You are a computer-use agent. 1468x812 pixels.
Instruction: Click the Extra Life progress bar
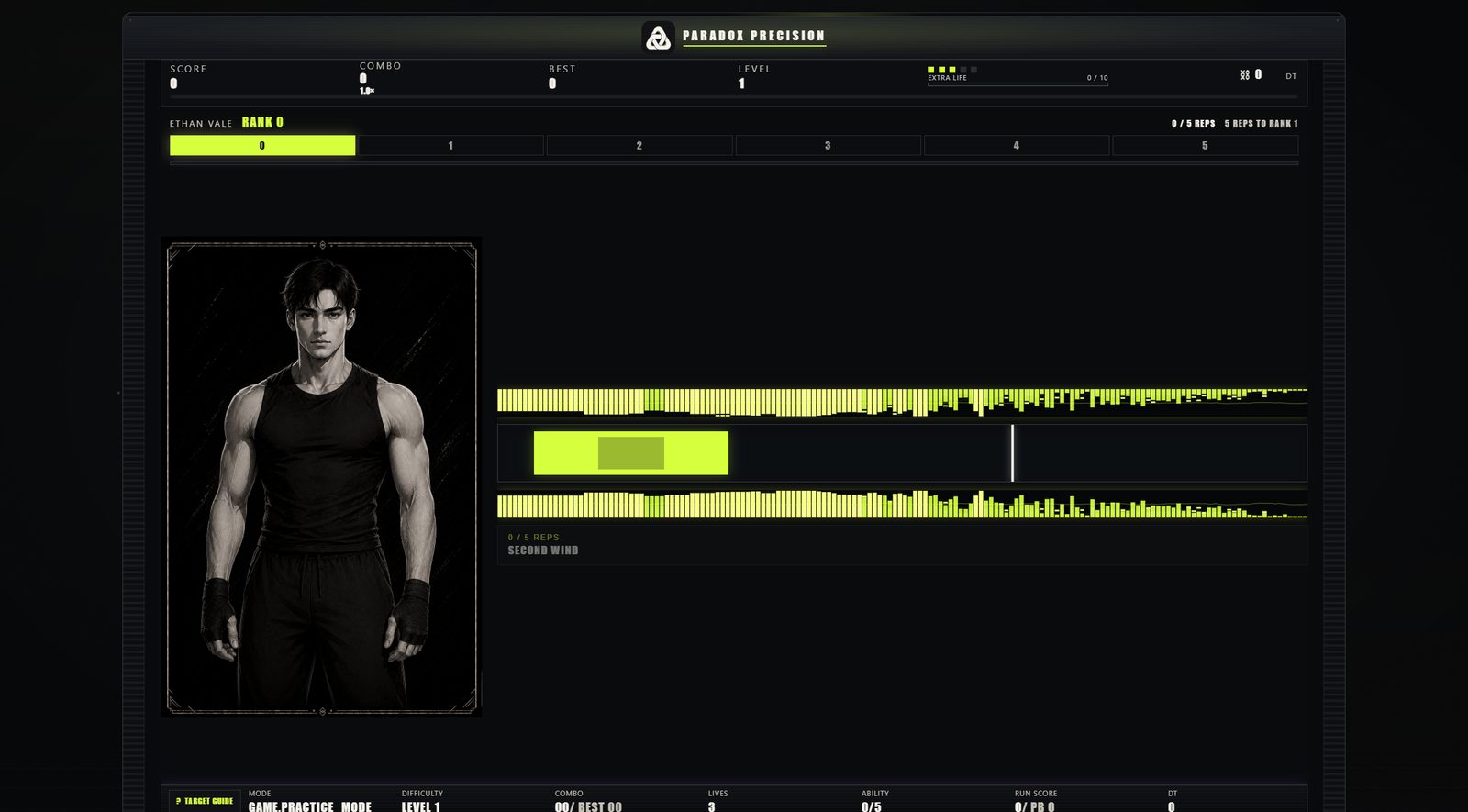(1018, 83)
